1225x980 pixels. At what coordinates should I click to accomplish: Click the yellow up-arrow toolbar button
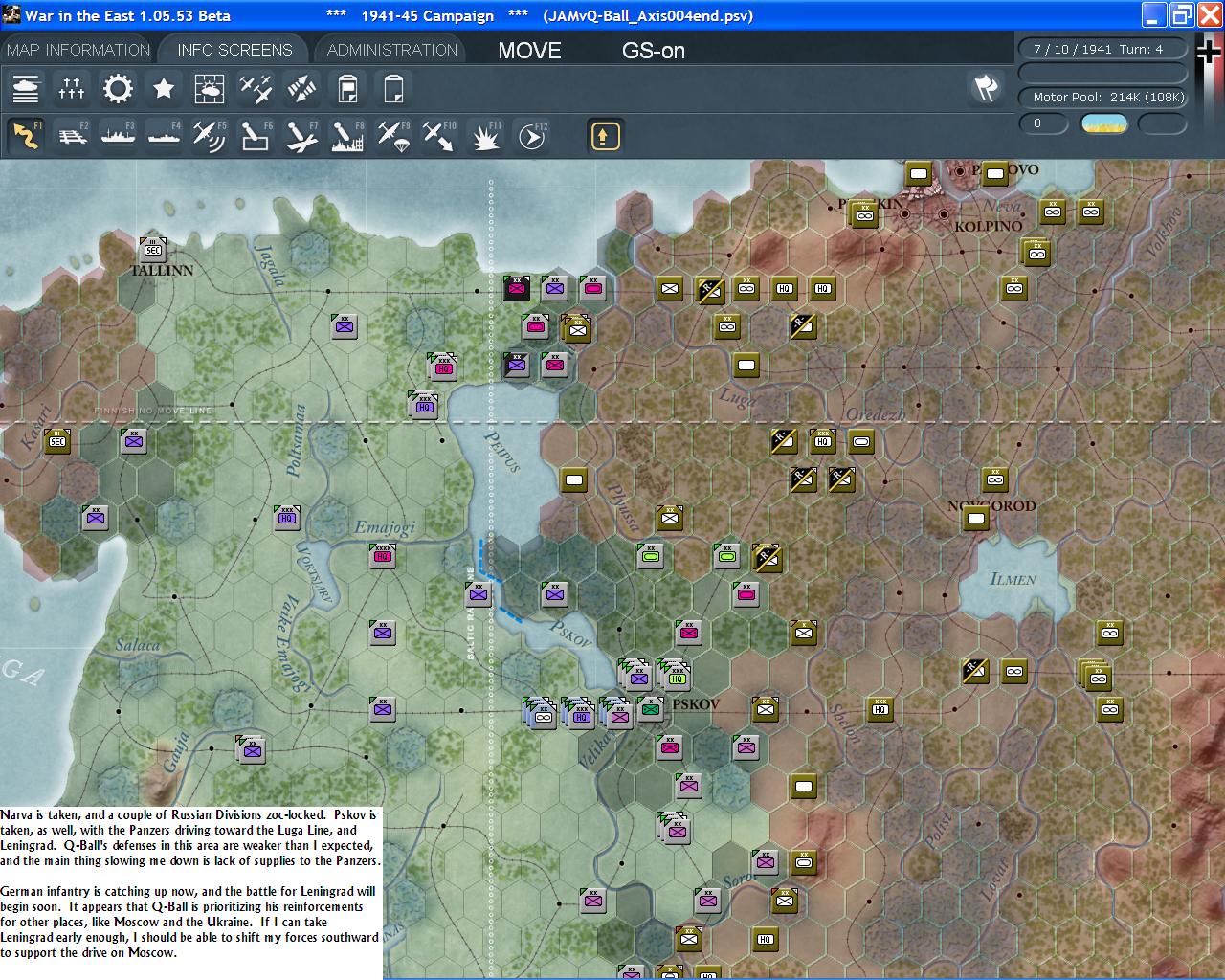tap(605, 136)
